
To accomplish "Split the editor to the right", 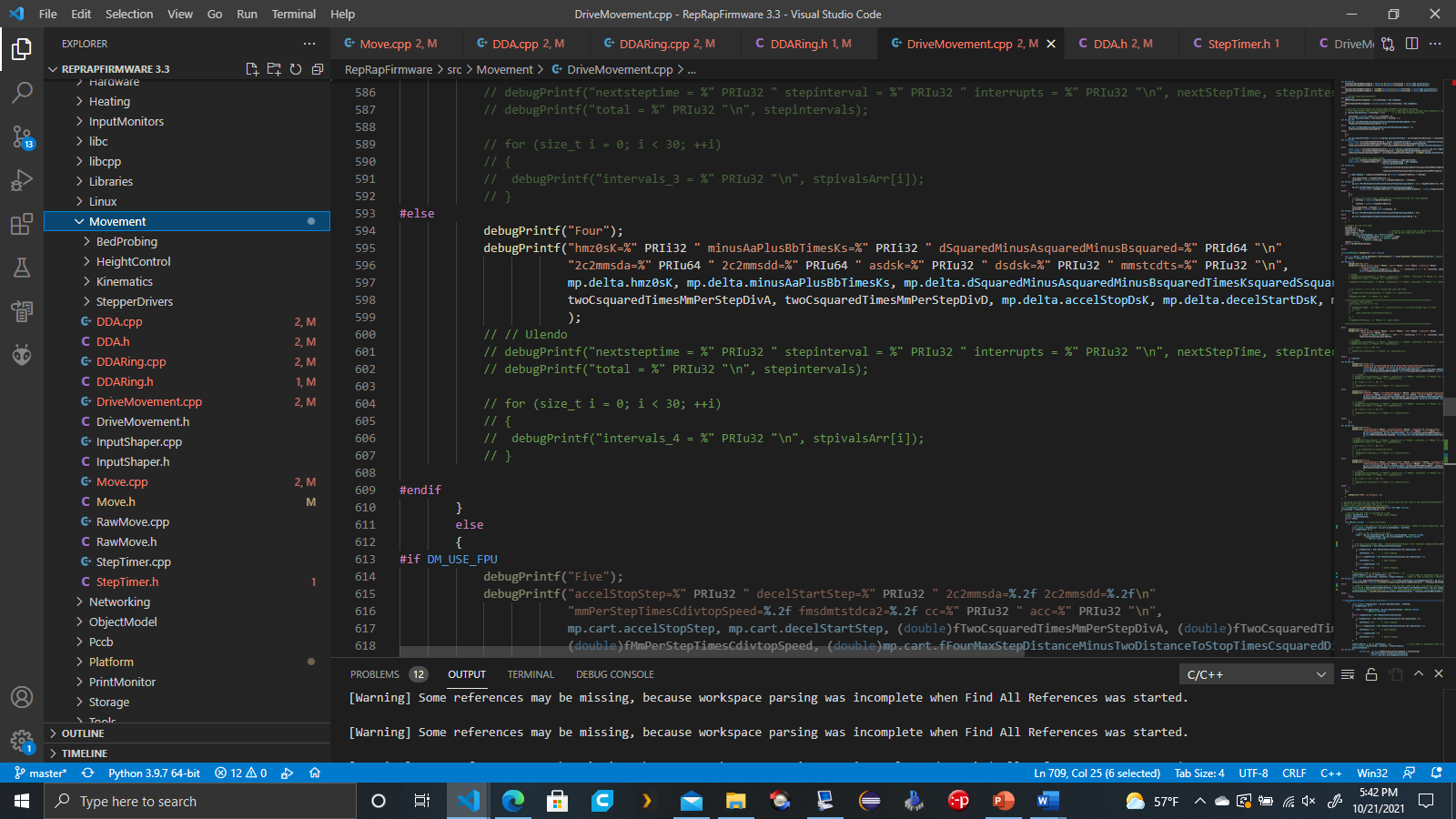I will point(1411,44).
